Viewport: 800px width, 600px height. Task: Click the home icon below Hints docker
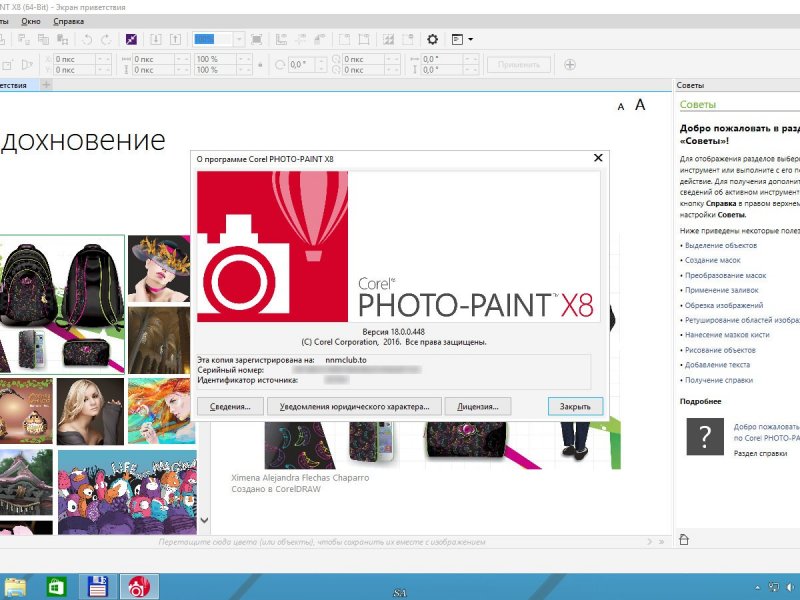pyautogui.click(x=684, y=539)
